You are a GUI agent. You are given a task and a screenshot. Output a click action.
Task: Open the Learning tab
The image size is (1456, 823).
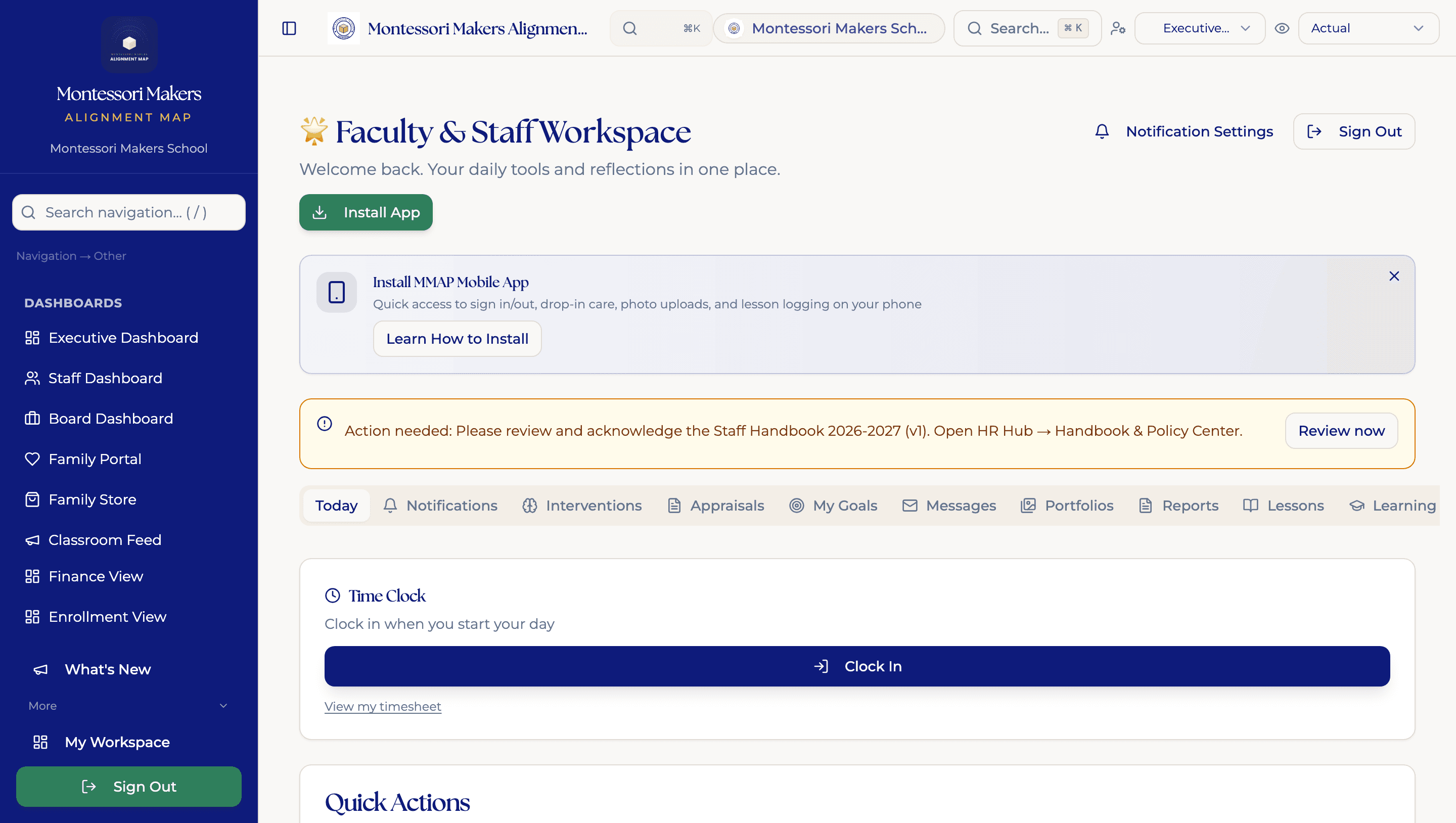(x=1393, y=506)
